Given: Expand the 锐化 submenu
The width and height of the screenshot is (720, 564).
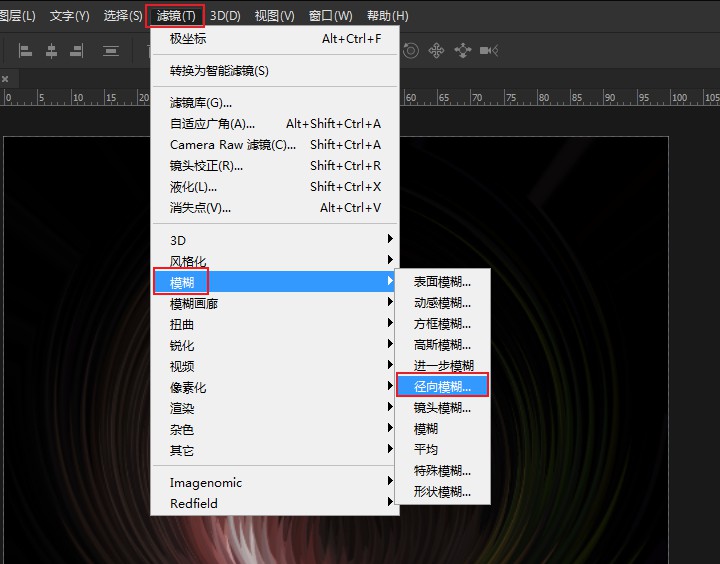Looking at the screenshot, I should [275, 345].
